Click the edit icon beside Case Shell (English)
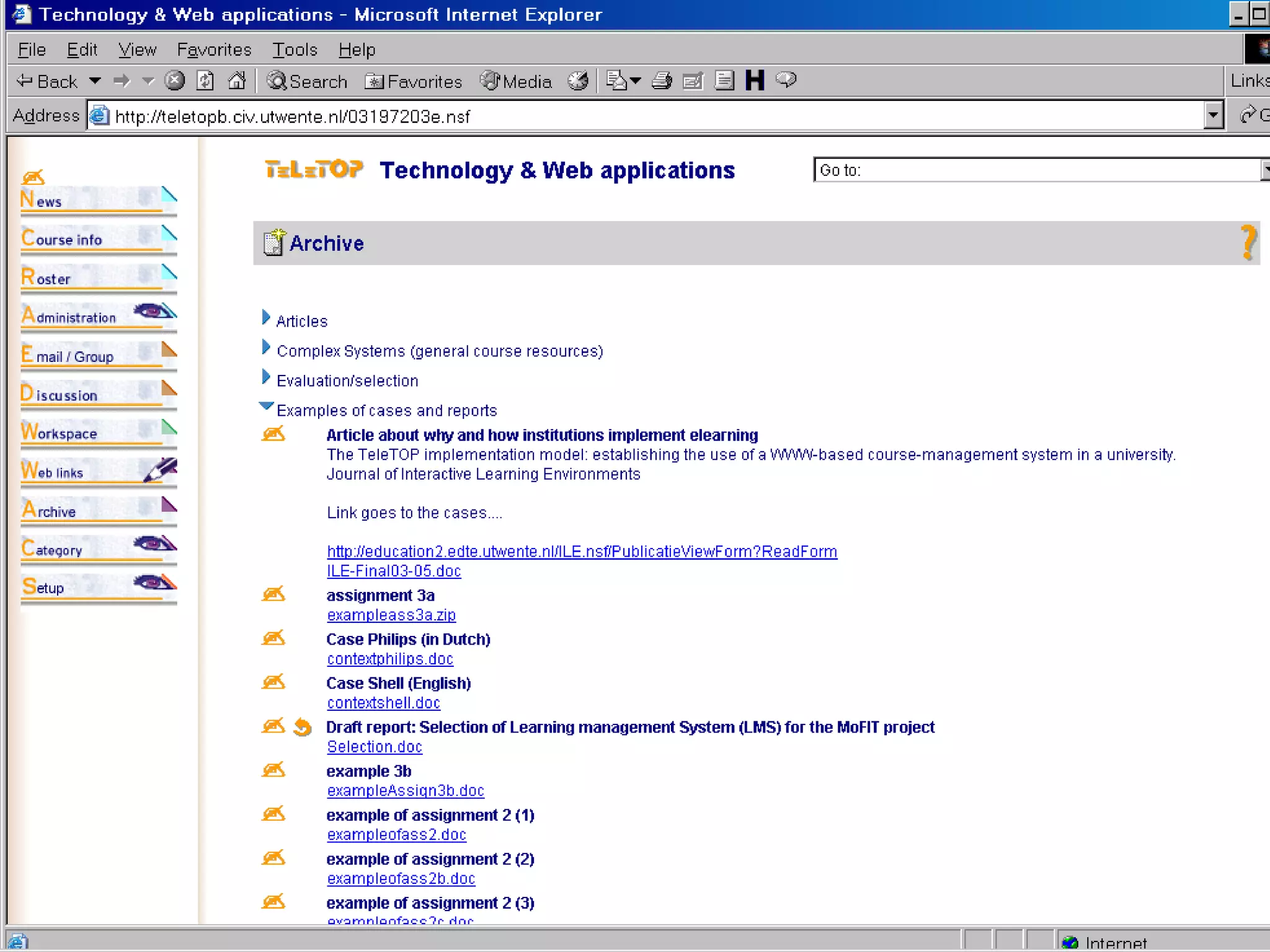 273,682
